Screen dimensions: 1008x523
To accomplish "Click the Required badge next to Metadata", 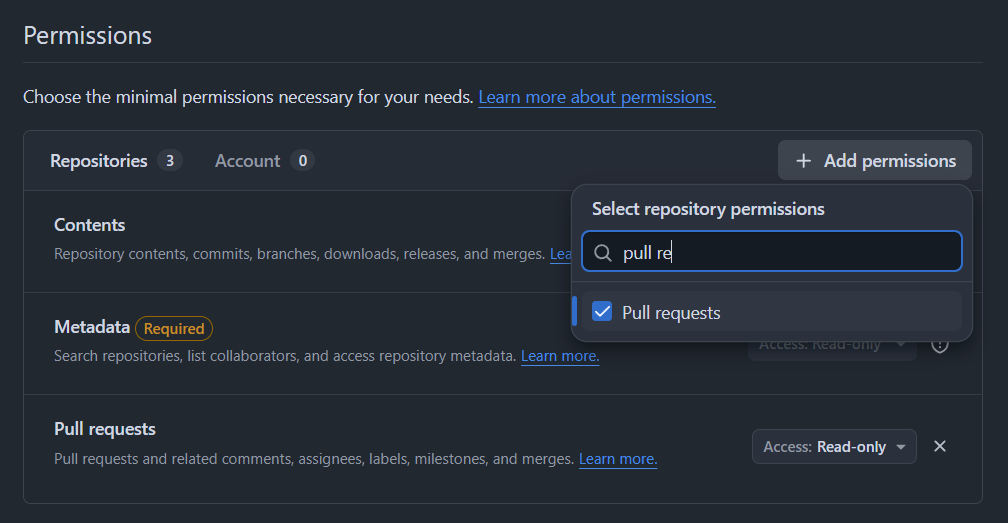I will click(174, 328).
